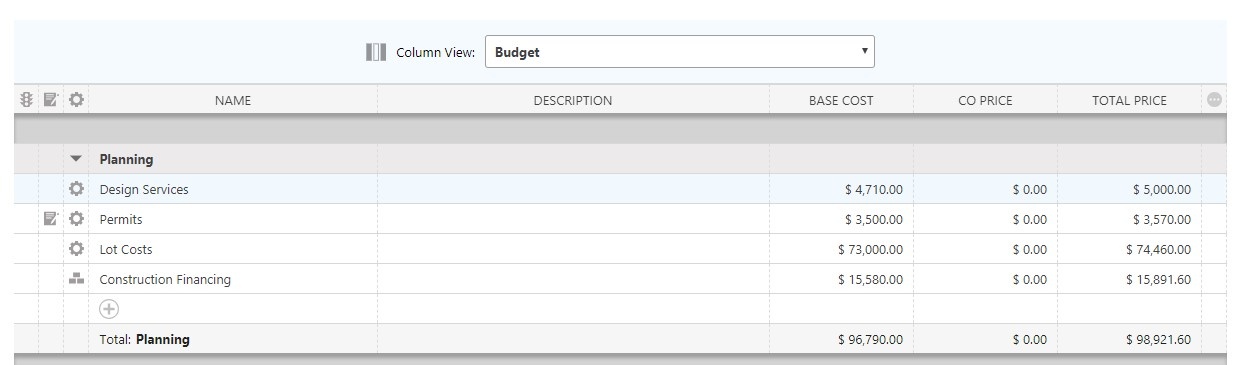Select the Design Services name cell
The height and width of the screenshot is (365, 1242).
pos(233,189)
